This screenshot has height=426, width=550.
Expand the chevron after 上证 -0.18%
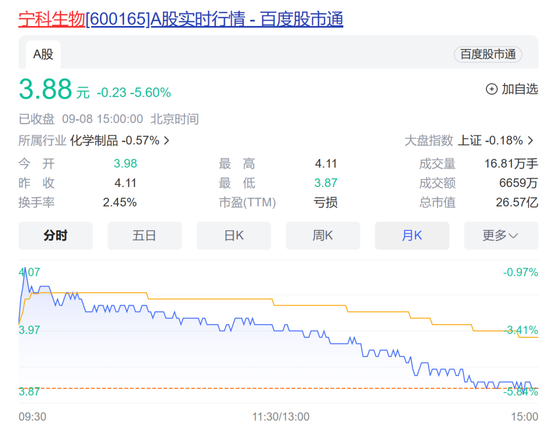click(531, 141)
